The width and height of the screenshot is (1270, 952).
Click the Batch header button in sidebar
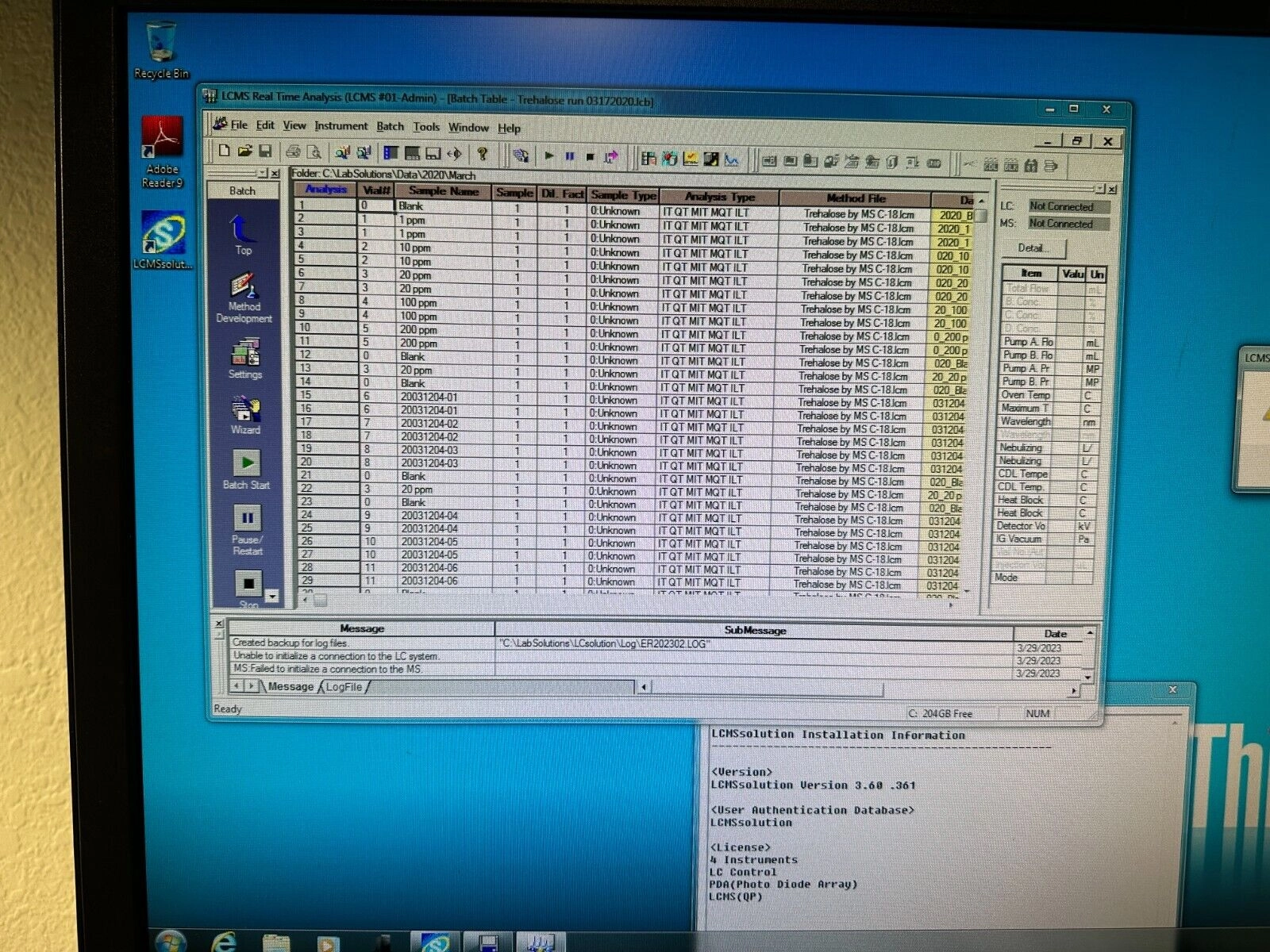[x=243, y=190]
